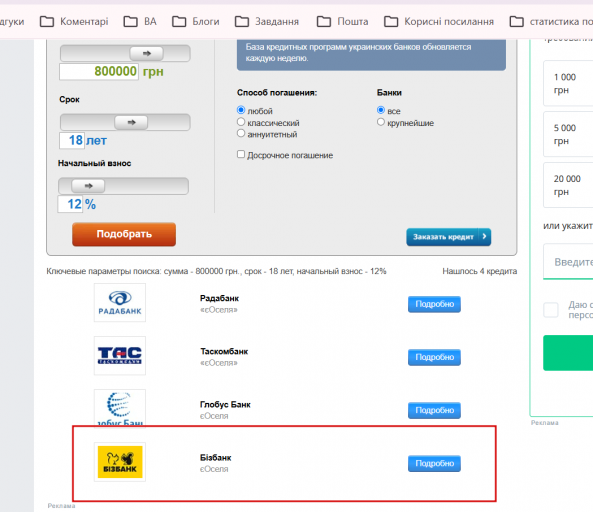593x512 pixels.
Task: Choose the 20 000 грн amount option
Action: pyautogui.click(x=568, y=185)
